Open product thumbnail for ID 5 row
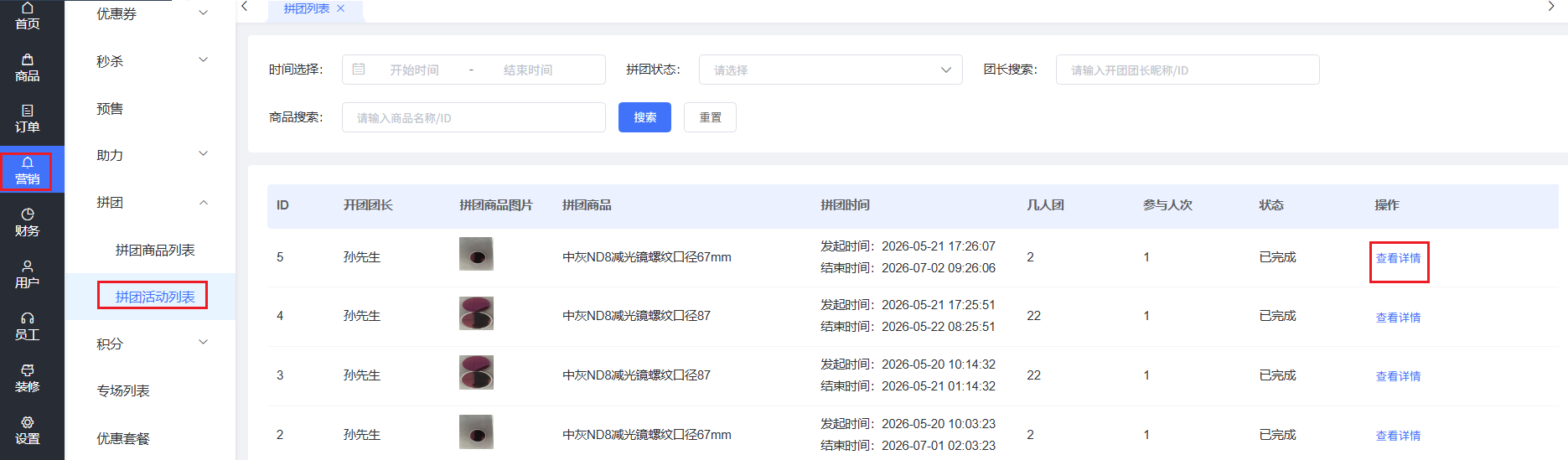The width and height of the screenshot is (1568, 460). [476, 254]
